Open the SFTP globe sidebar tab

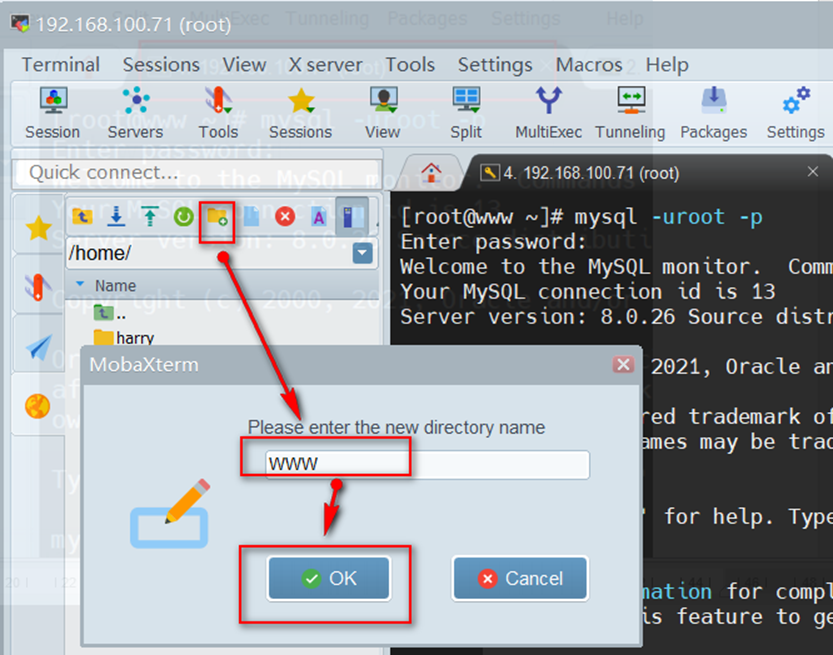38,406
